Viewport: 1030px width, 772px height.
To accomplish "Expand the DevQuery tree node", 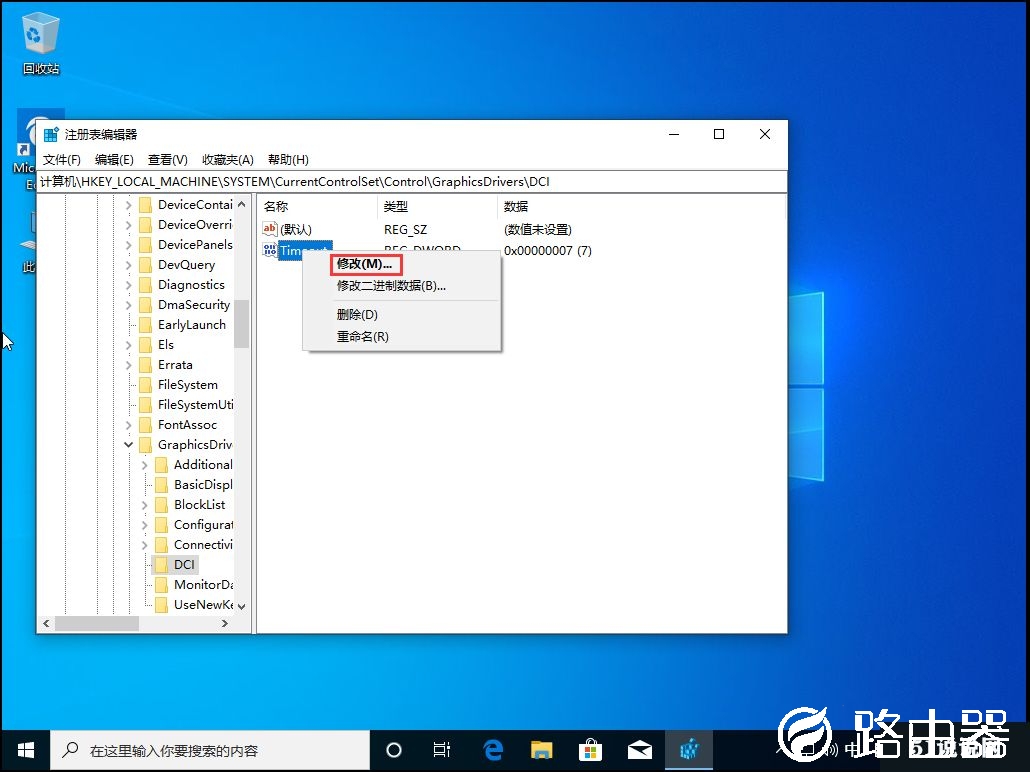I will click(x=129, y=265).
